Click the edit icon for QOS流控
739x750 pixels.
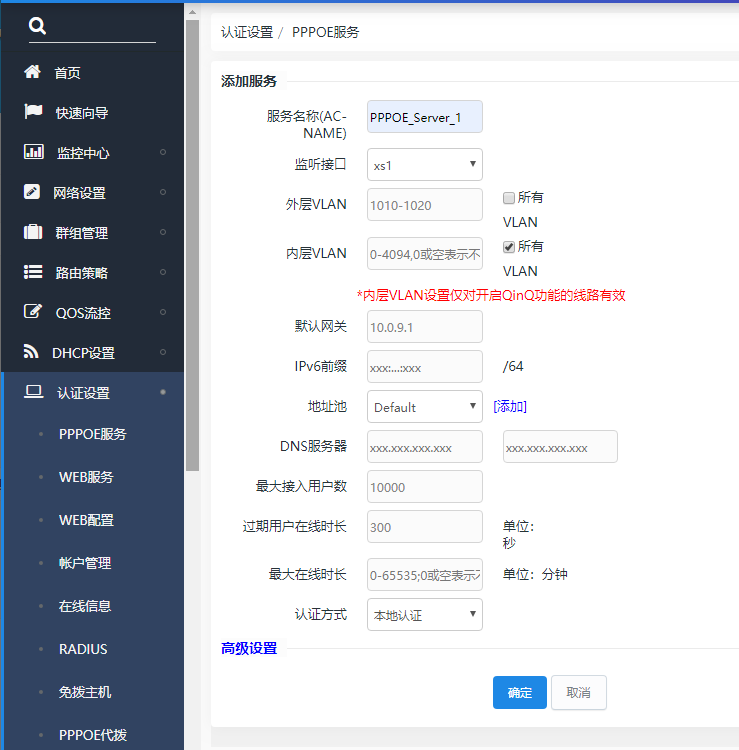33,312
